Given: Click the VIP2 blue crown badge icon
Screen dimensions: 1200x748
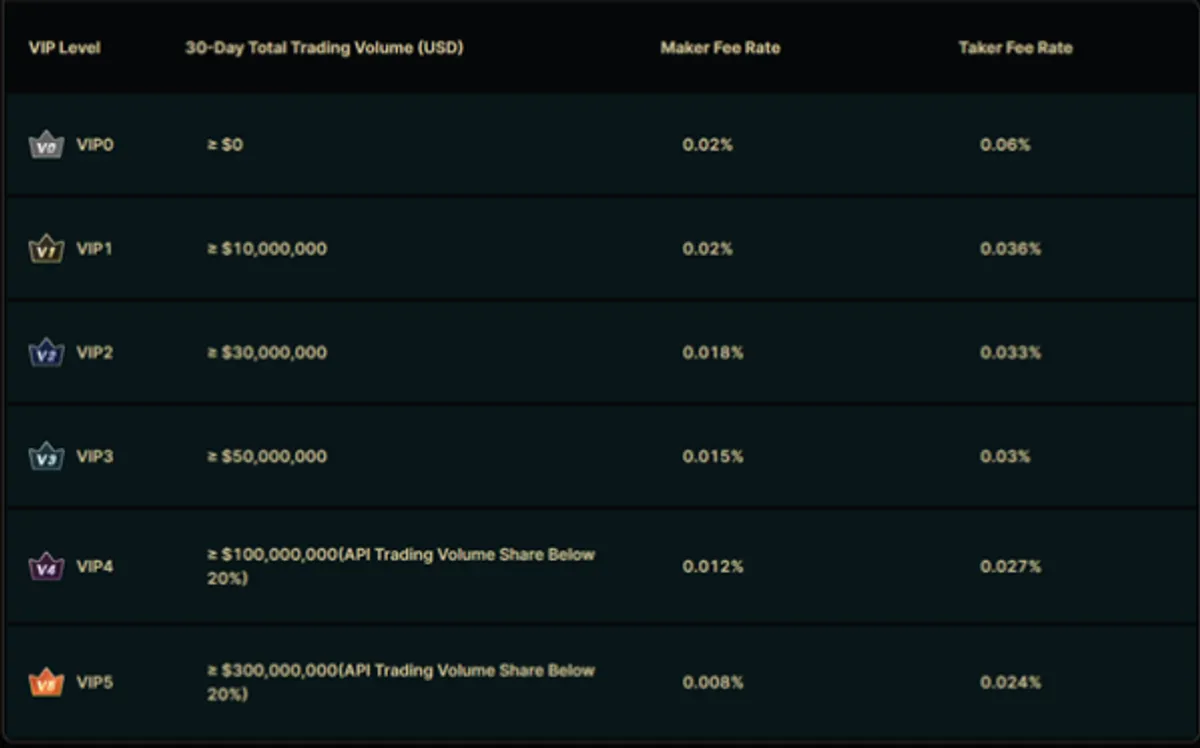Looking at the screenshot, I should (46, 353).
